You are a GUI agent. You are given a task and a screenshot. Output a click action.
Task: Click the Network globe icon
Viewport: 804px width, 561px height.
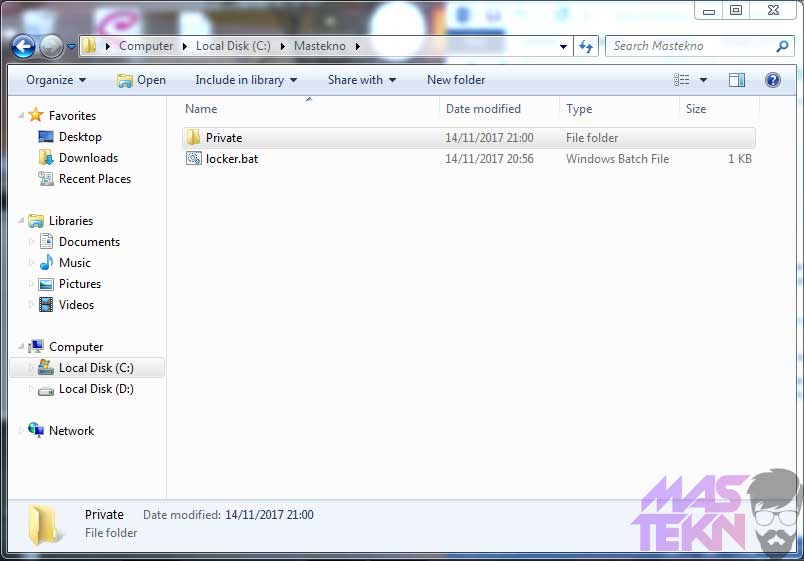[36, 430]
